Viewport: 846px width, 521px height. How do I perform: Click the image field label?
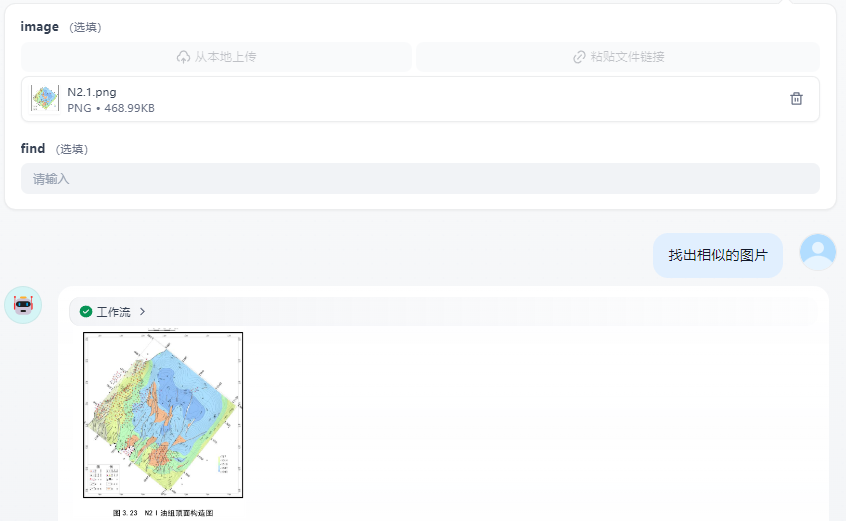pyautogui.click(x=39, y=26)
